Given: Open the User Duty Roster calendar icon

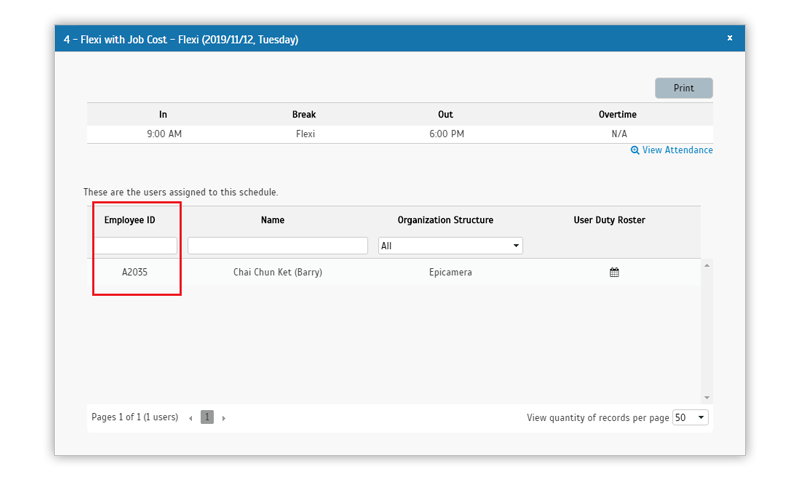Looking at the screenshot, I should point(614,272).
